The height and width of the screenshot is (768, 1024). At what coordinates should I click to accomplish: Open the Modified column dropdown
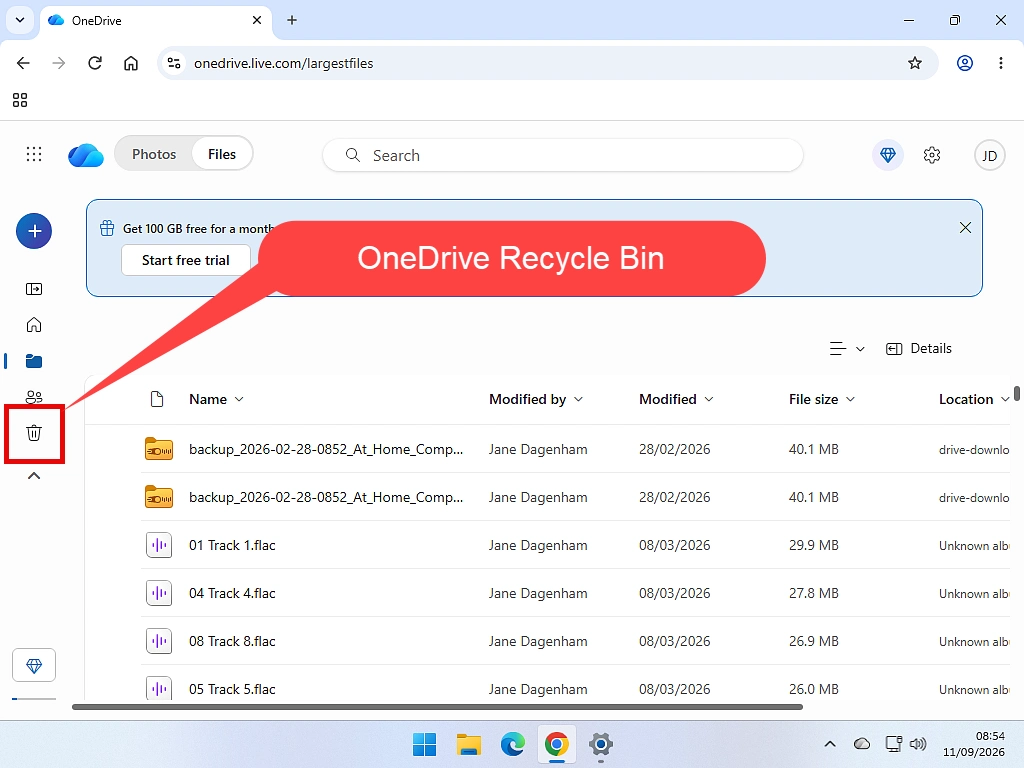point(709,399)
